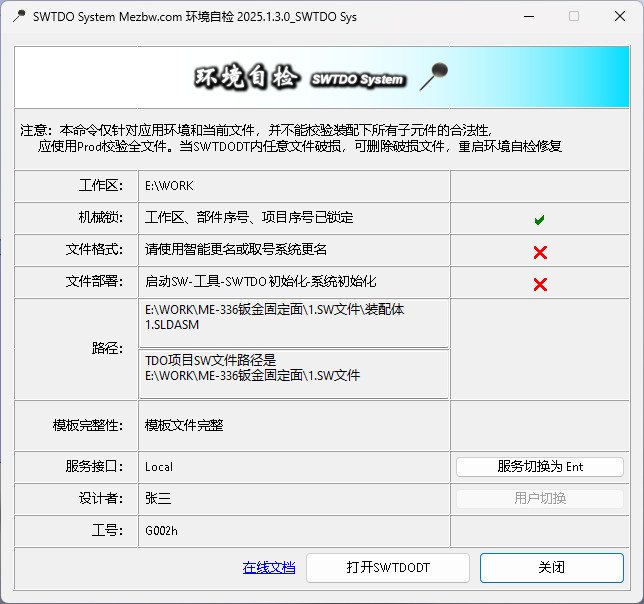Click the red X beside 文件格式

coord(540,251)
